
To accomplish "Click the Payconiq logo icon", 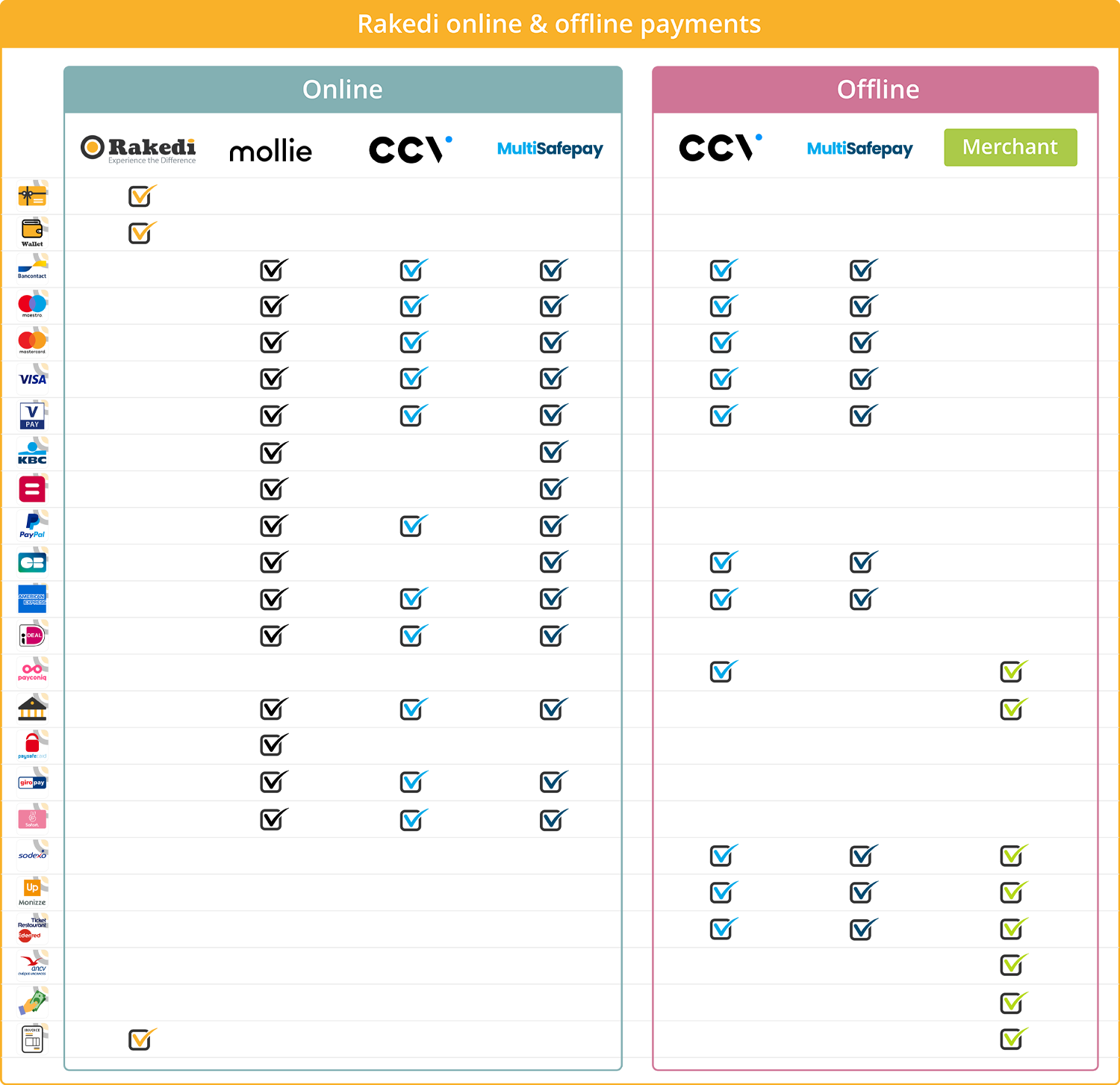I will [32, 671].
